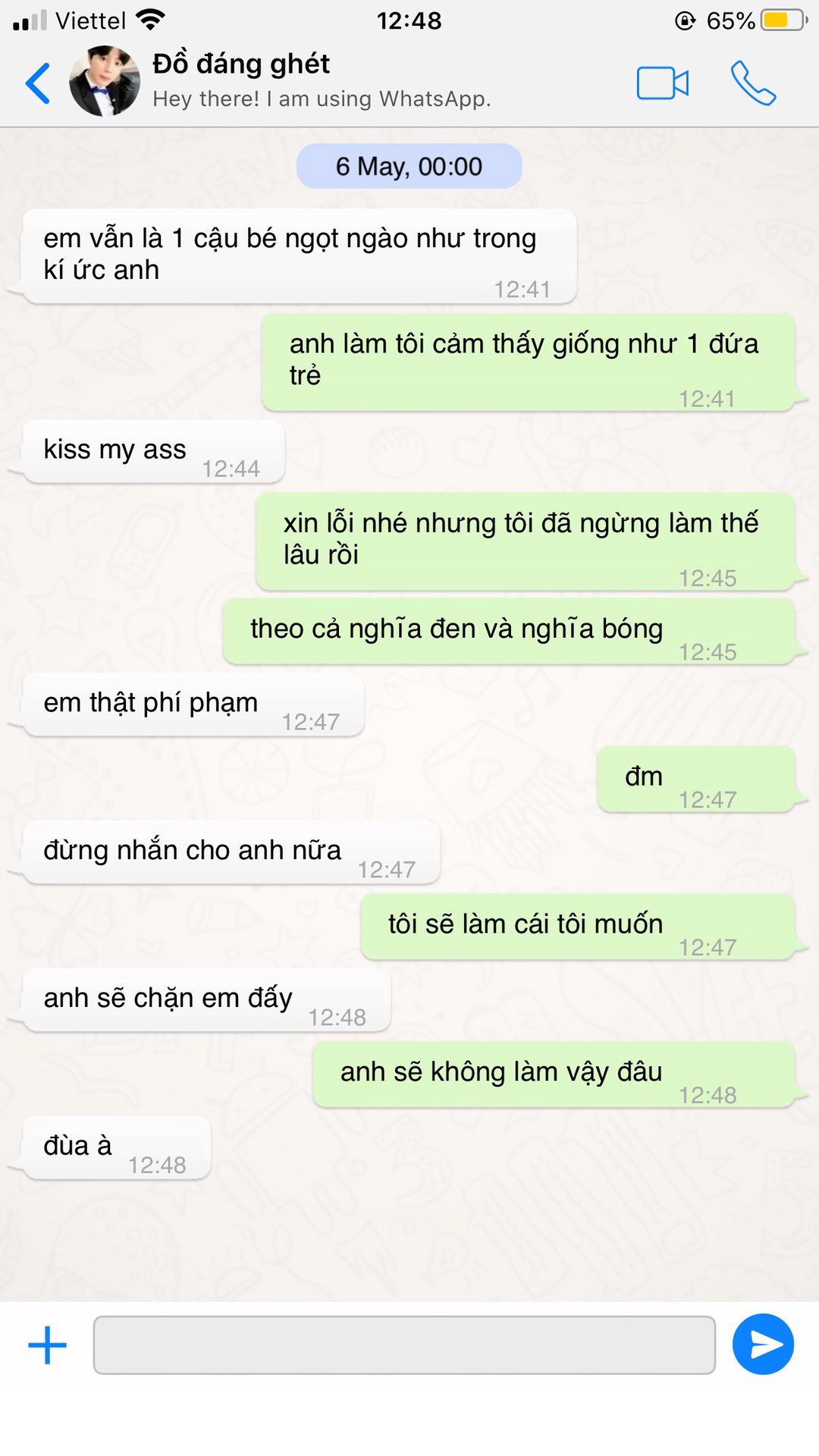Tap the 'đùa à' received message
Screen dimensions: 819x1456
click(x=117, y=1148)
